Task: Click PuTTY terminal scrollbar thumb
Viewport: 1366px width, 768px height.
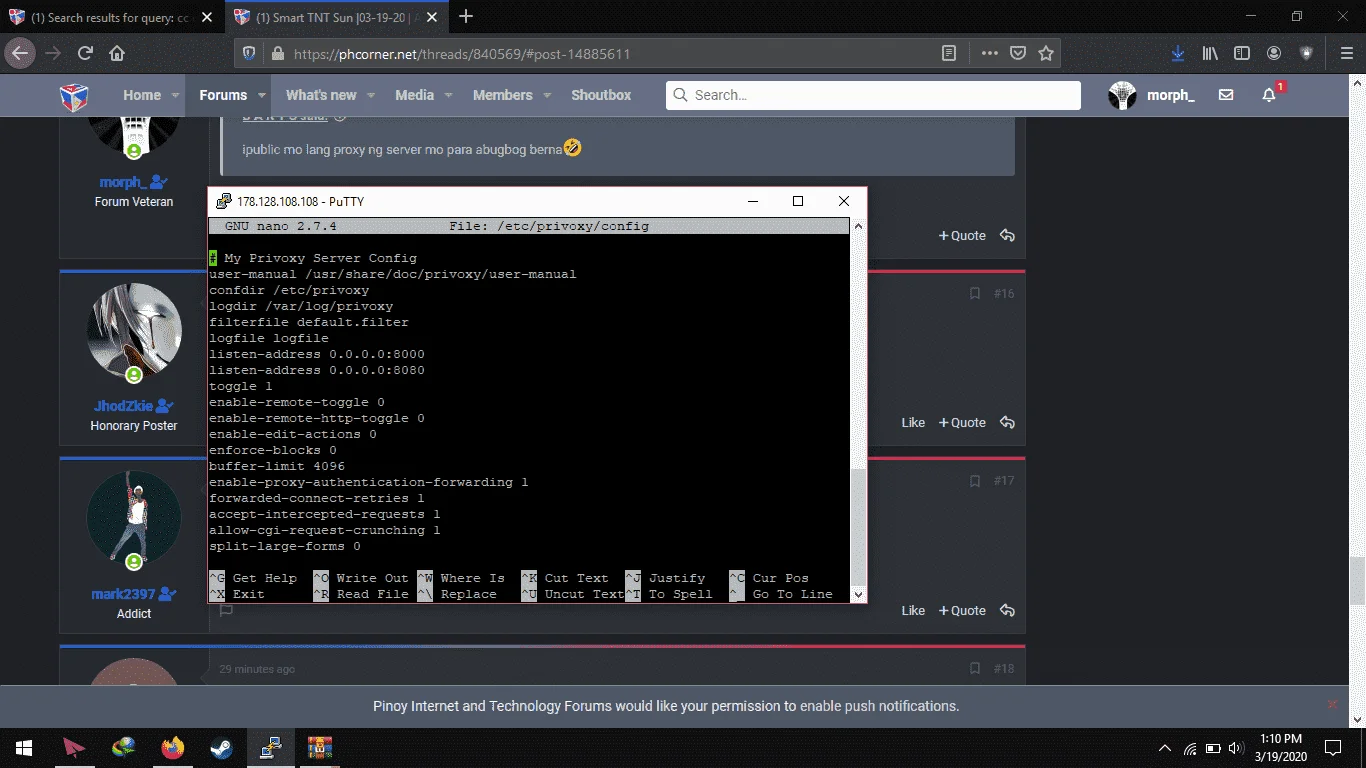Action: click(x=857, y=526)
